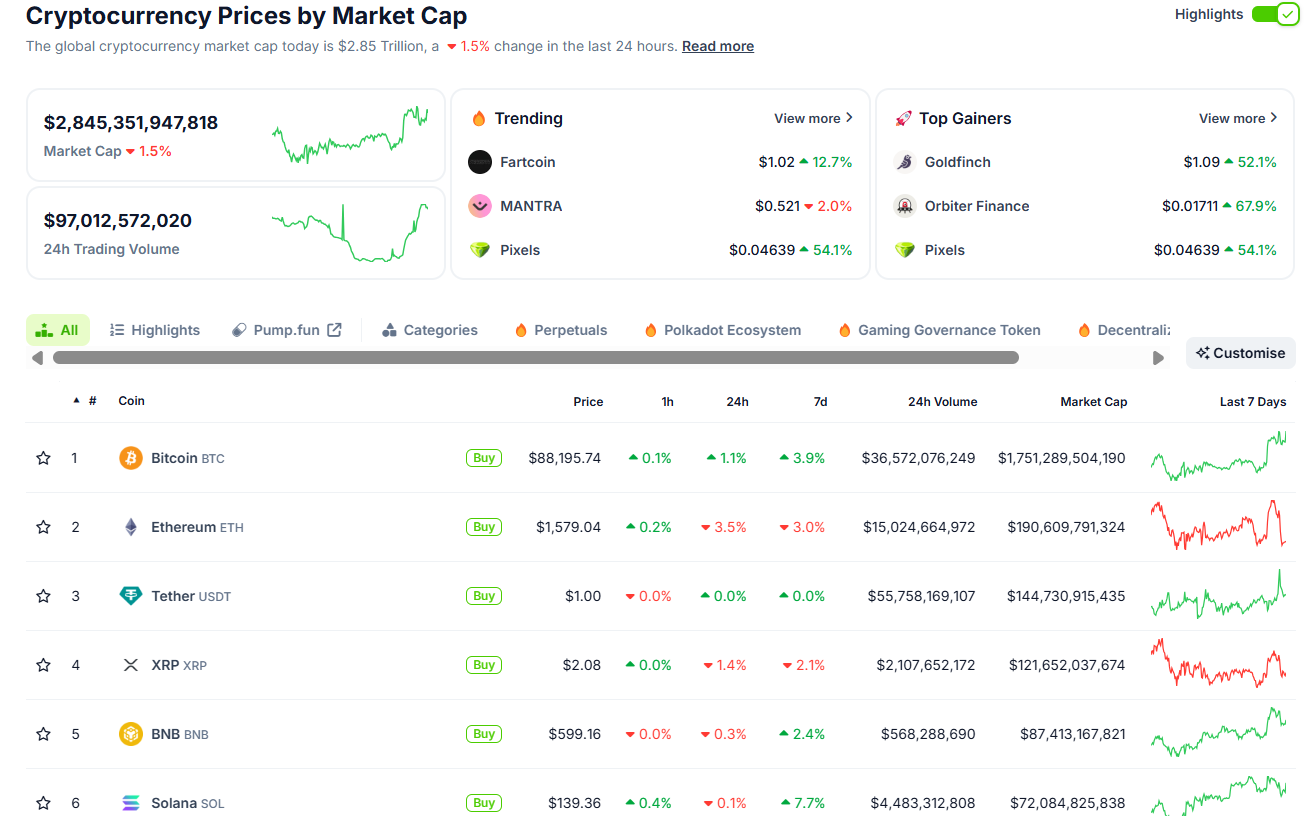Click the Orbiter Finance icon
The width and height of the screenshot is (1306, 816).
coord(905,206)
